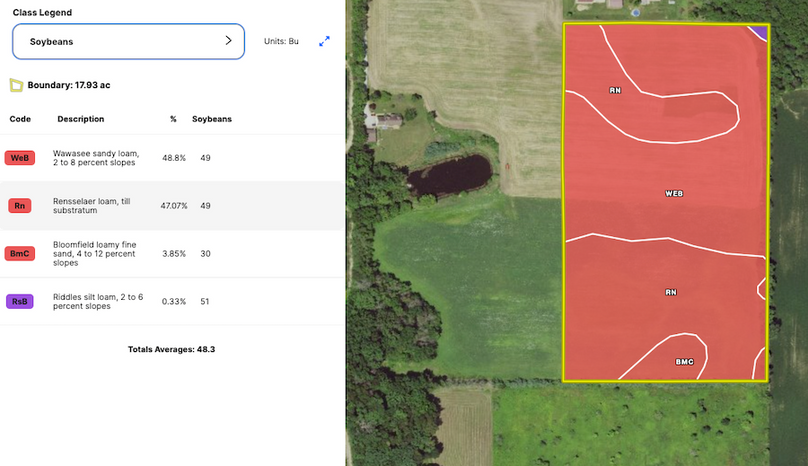Click the dark pond on the satellite map
The width and height of the screenshot is (808, 466).
[449, 176]
